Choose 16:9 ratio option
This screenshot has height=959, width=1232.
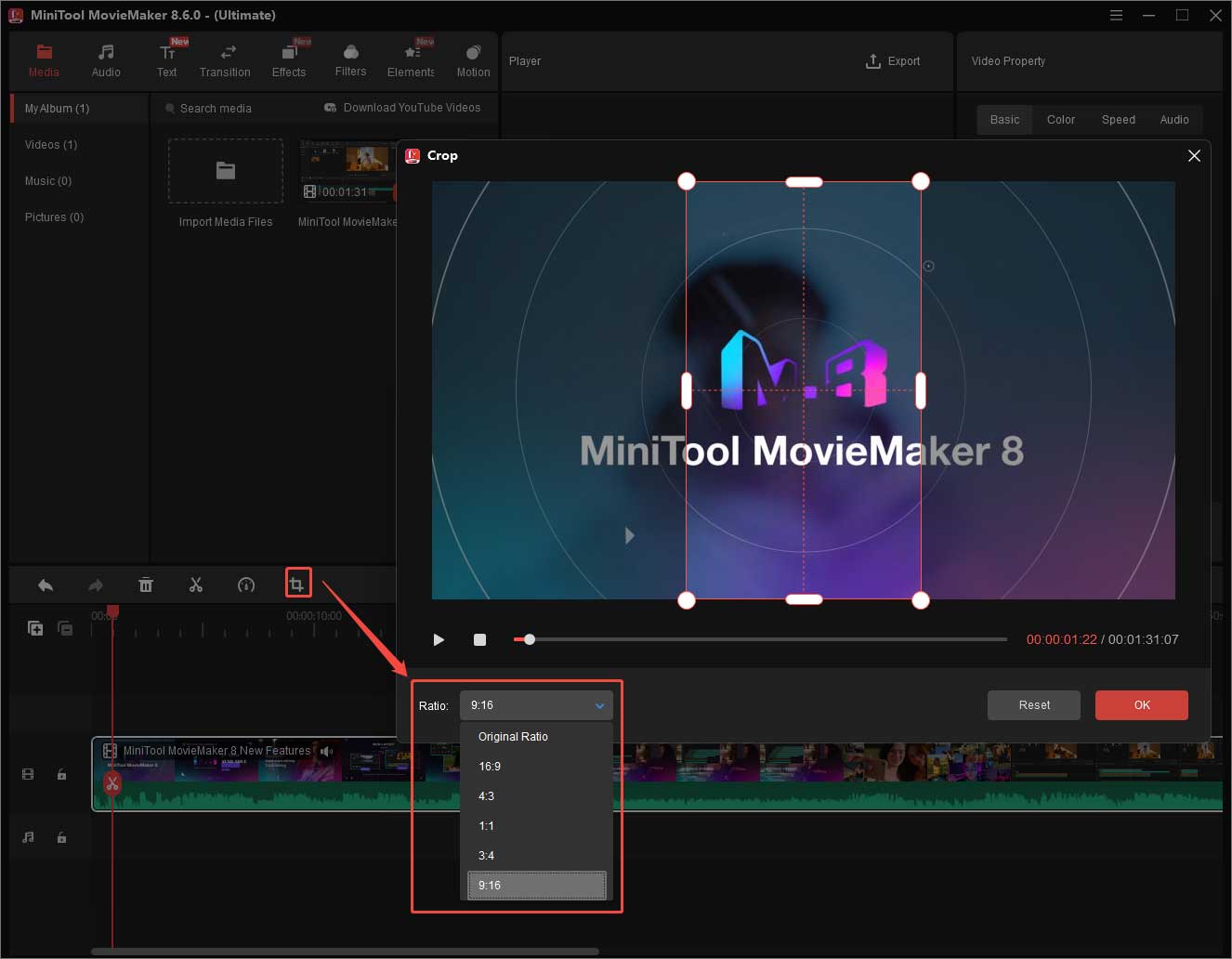point(536,766)
